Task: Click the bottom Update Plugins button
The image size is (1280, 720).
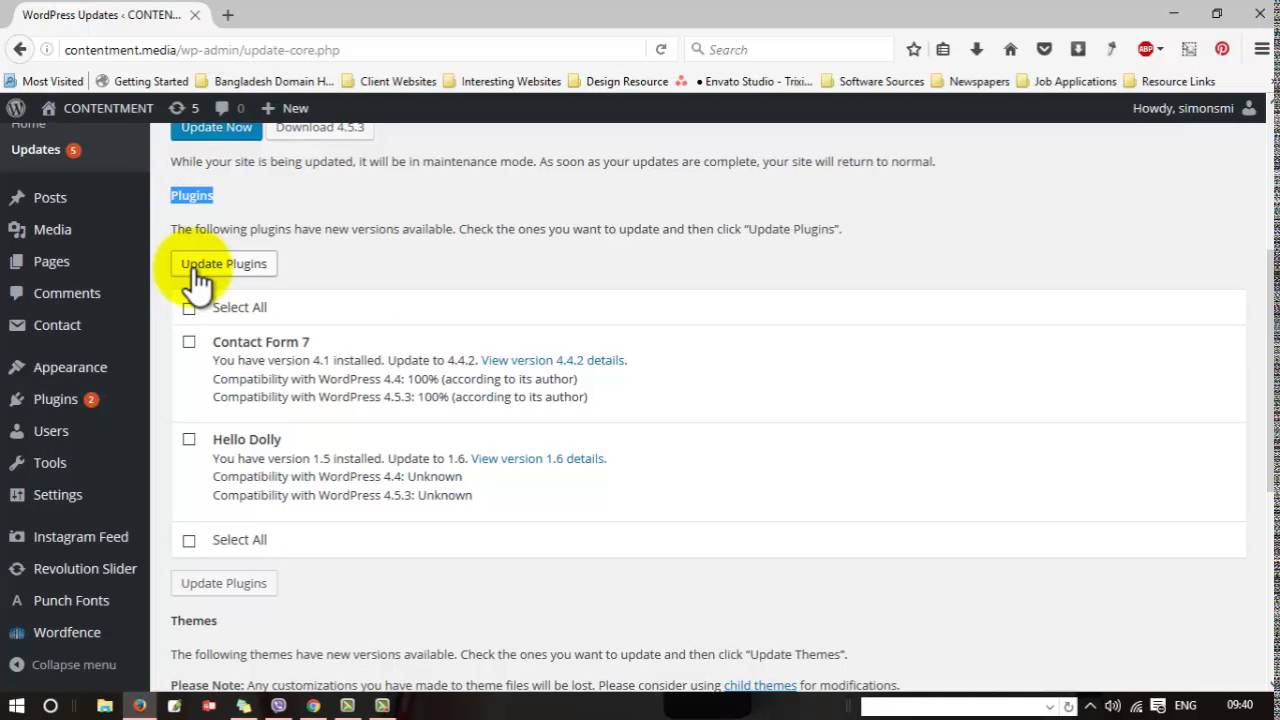Action: 224,583
